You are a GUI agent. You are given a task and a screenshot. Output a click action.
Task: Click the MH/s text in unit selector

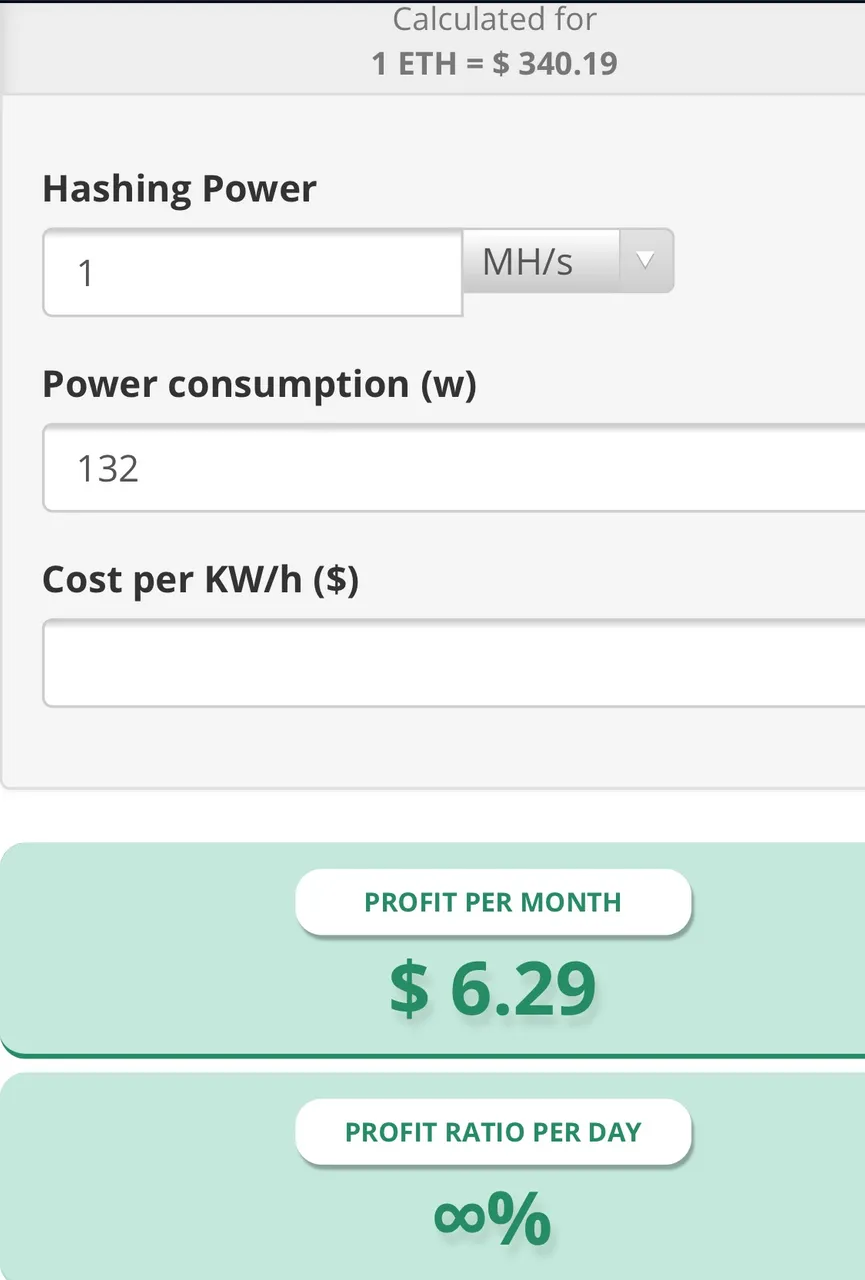528,262
